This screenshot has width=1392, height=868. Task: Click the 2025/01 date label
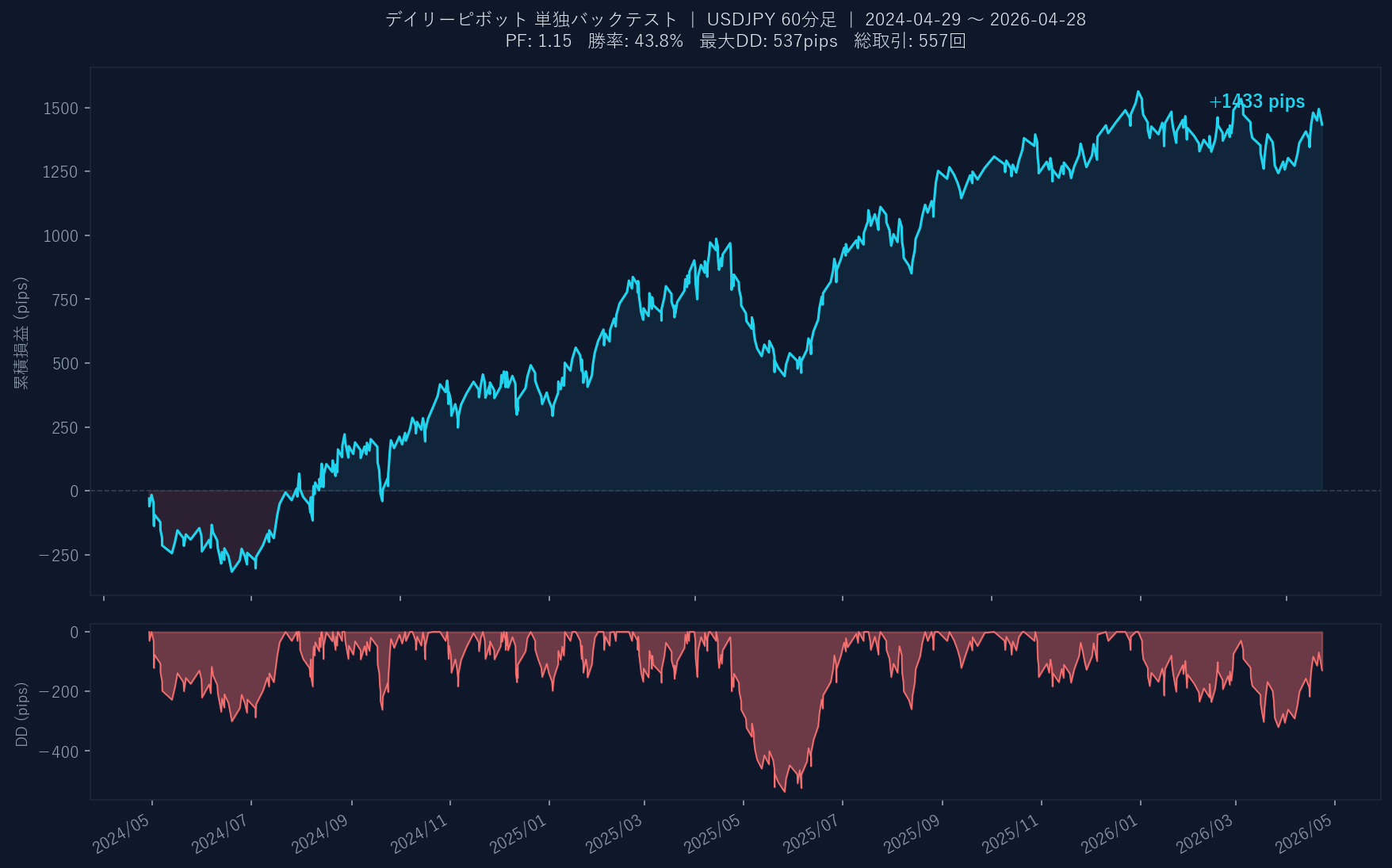pyautogui.click(x=518, y=835)
